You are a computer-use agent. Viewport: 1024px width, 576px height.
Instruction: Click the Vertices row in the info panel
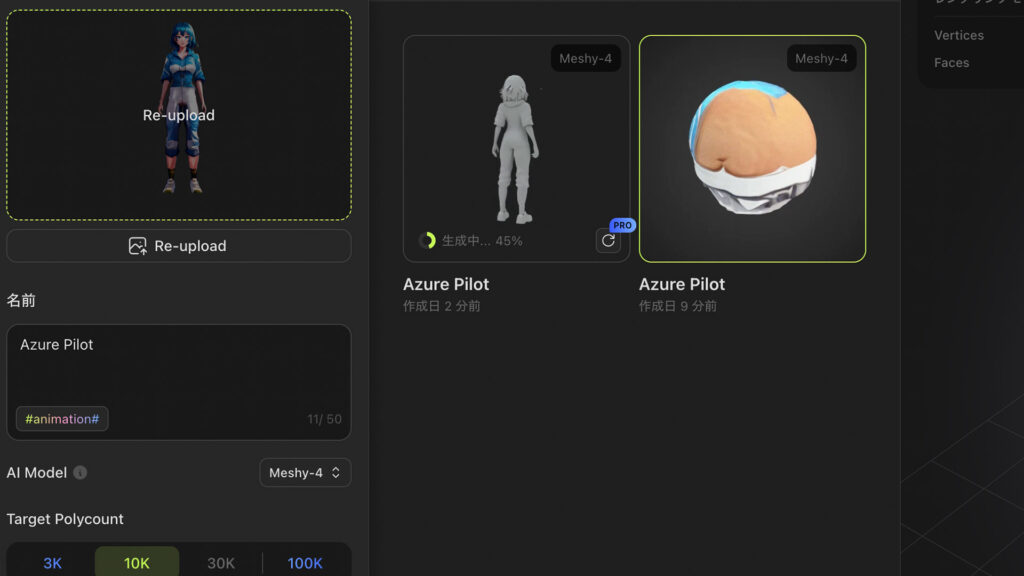point(959,35)
